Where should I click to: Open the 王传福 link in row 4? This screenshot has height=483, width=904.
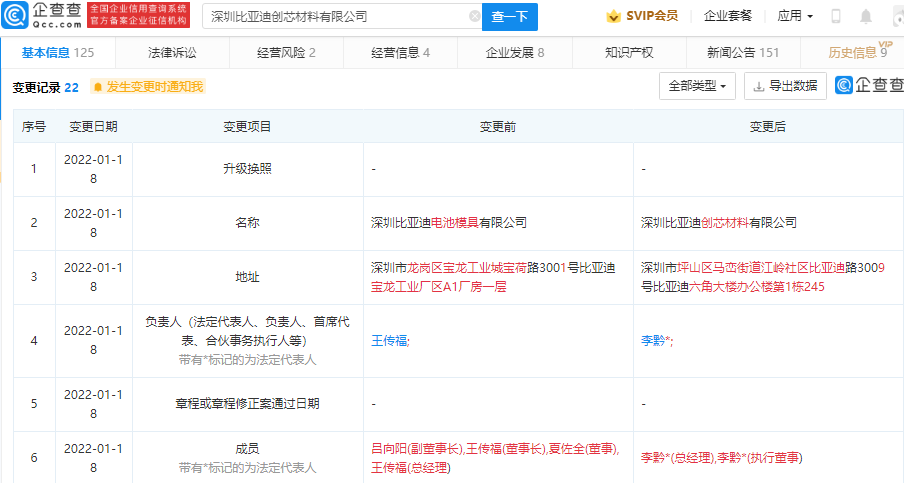(x=389, y=341)
